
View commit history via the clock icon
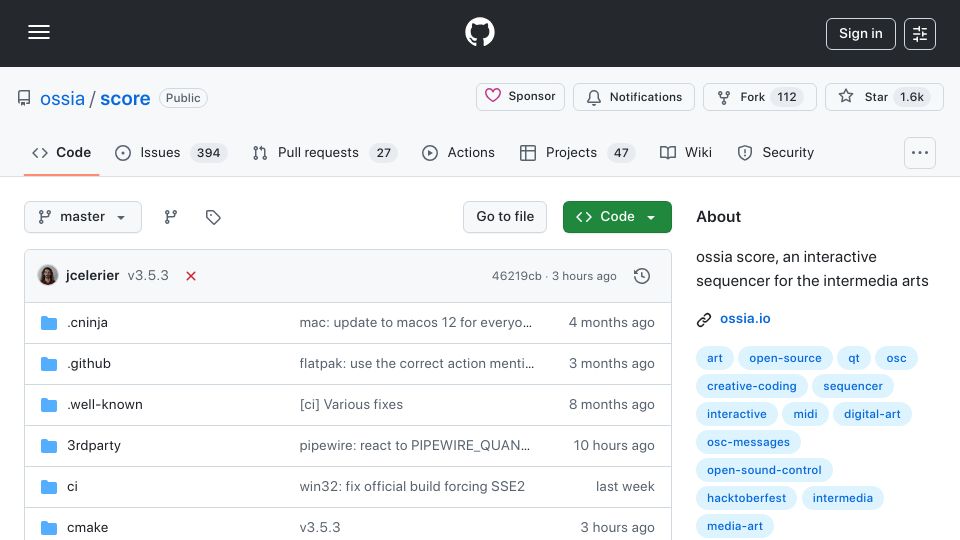(642, 276)
